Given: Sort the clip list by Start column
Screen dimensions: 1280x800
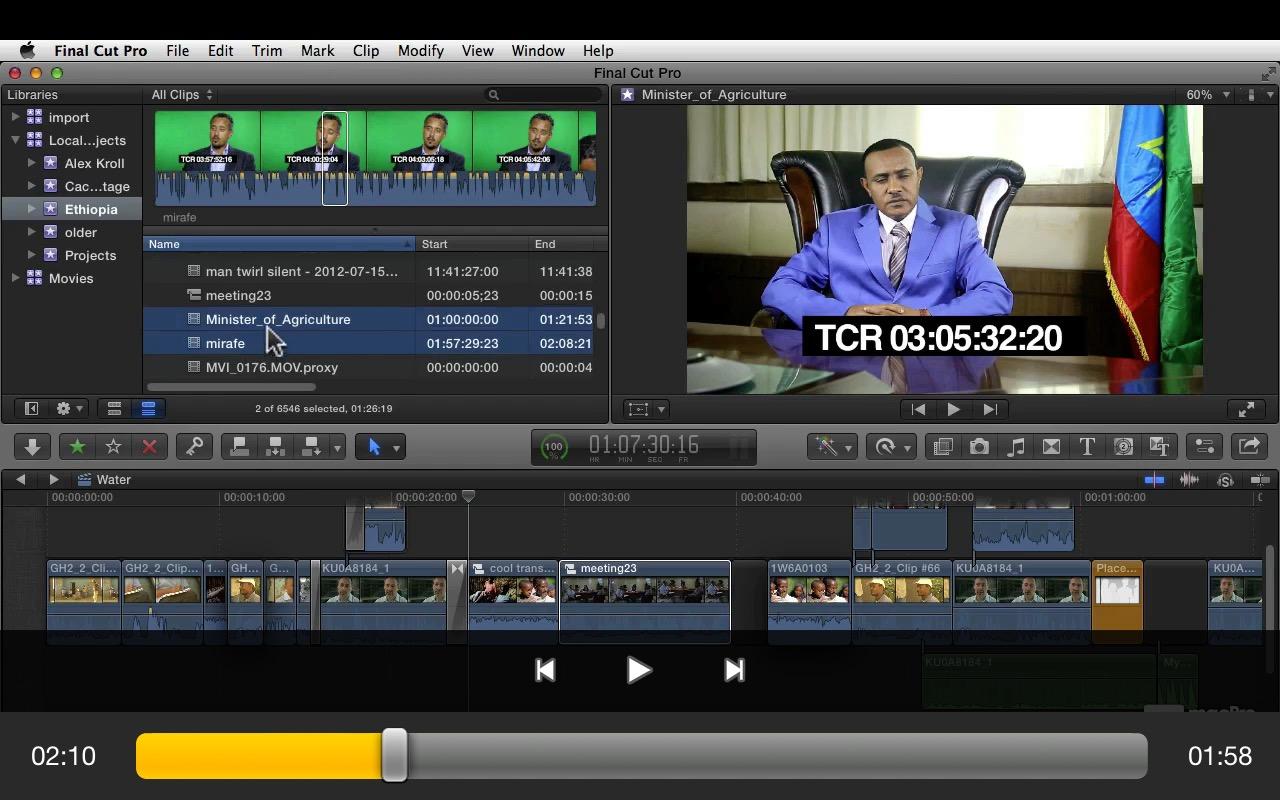Looking at the screenshot, I should click(472, 244).
